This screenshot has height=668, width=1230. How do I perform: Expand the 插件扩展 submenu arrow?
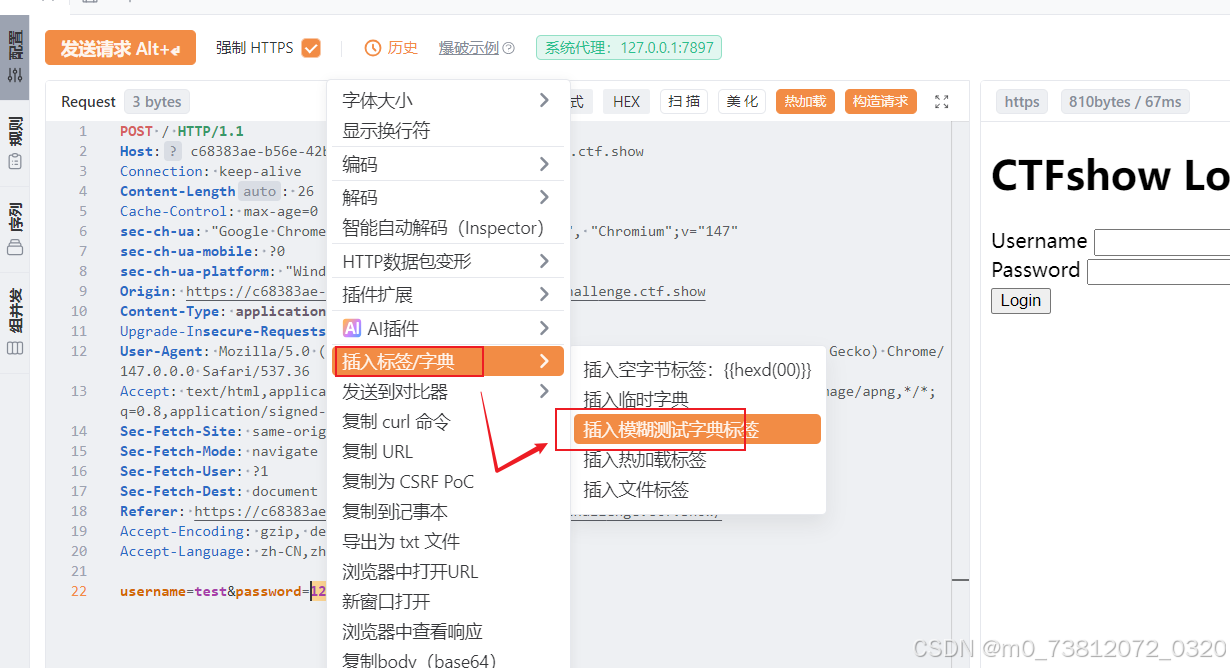544,294
